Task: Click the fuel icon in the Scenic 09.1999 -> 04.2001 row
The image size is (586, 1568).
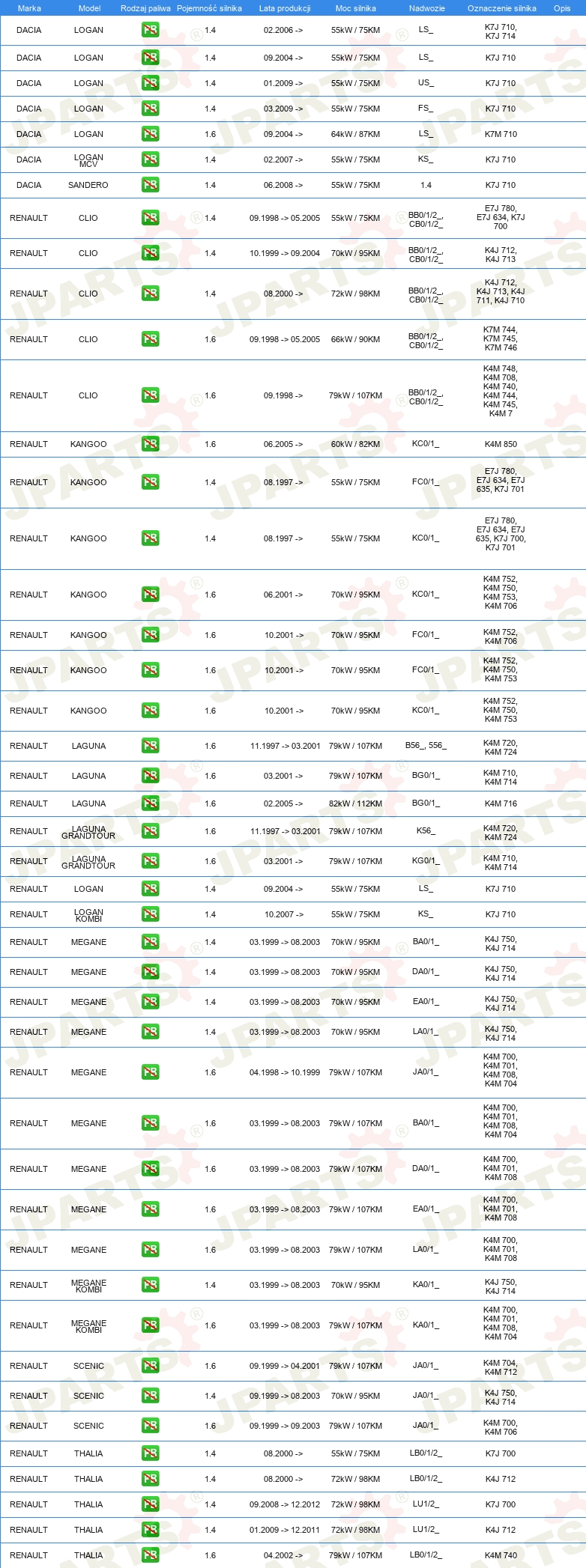Action: click(150, 1366)
